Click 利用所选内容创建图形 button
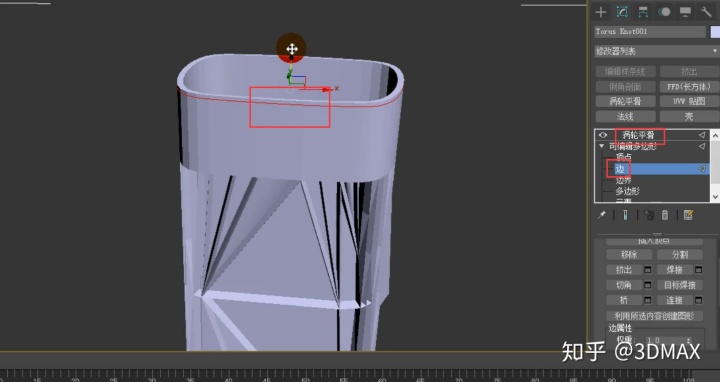720x382 pixels. point(654,316)
